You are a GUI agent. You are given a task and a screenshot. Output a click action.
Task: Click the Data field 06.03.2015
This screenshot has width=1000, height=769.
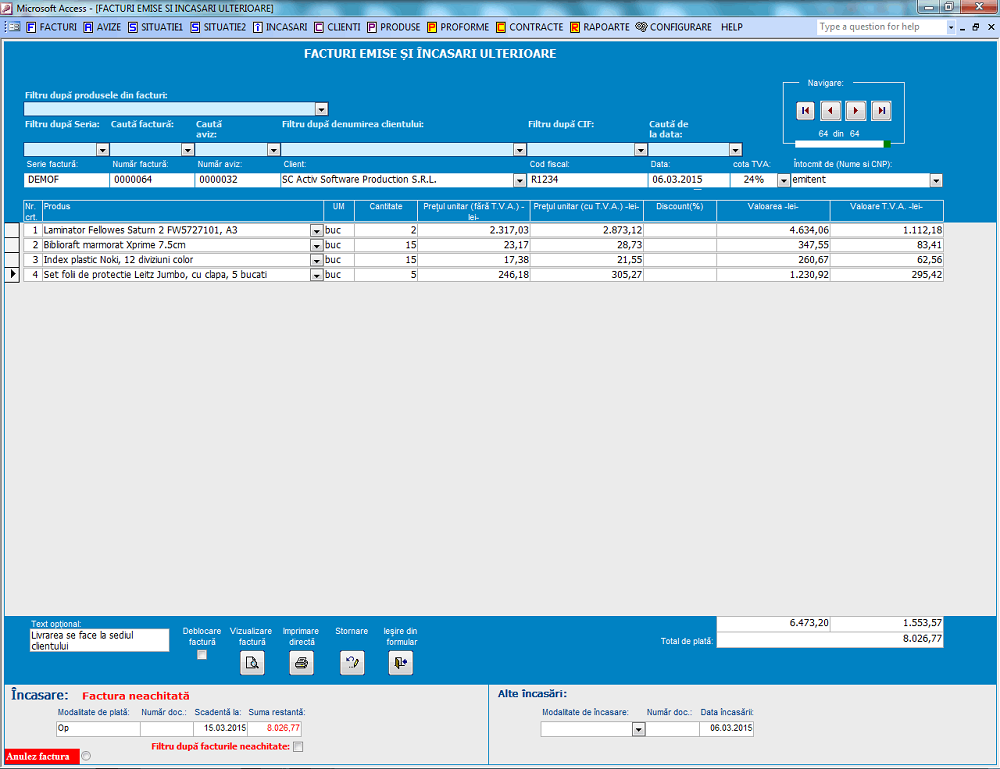coord(689,180)
